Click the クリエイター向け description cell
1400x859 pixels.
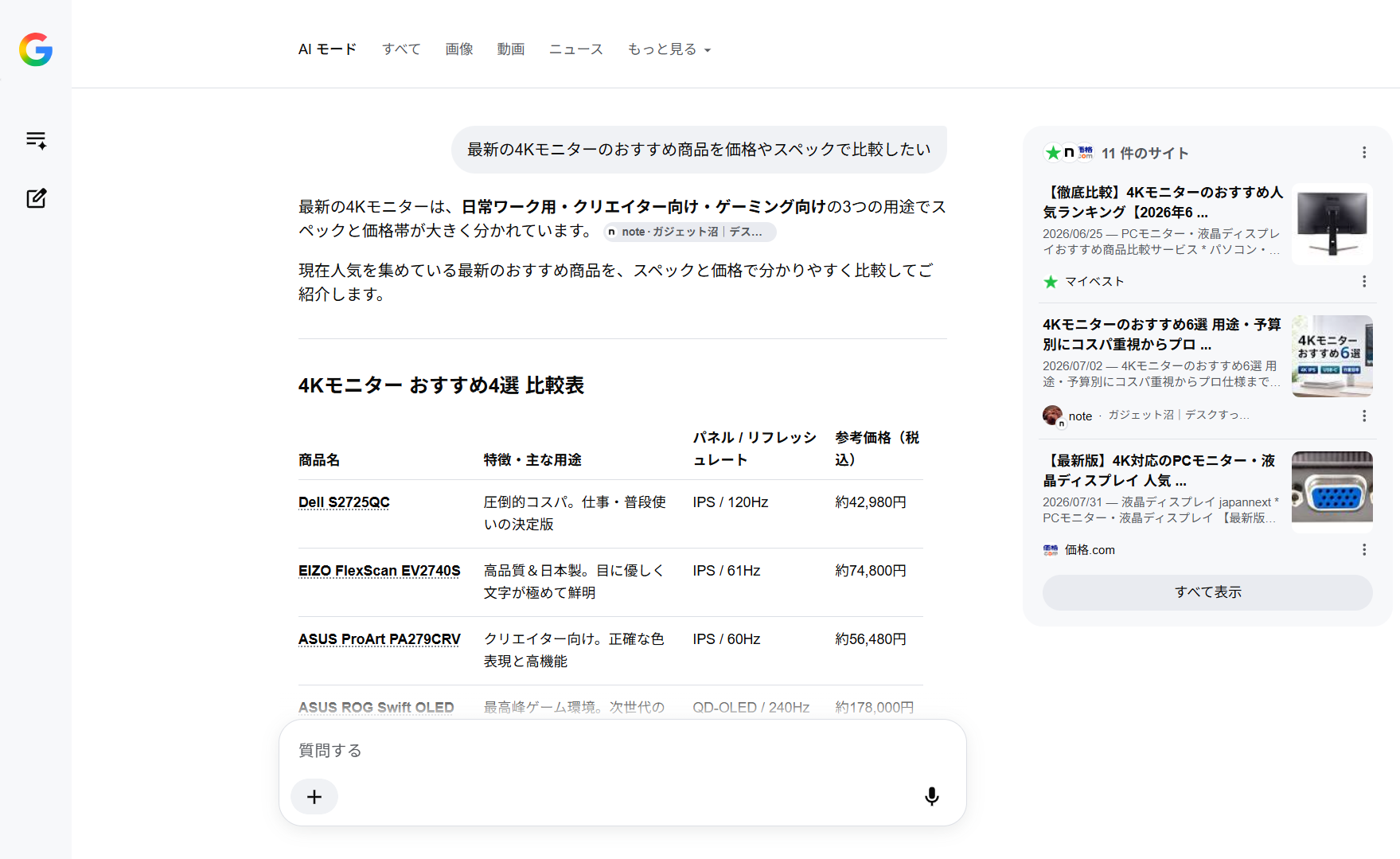pos(574,650)
